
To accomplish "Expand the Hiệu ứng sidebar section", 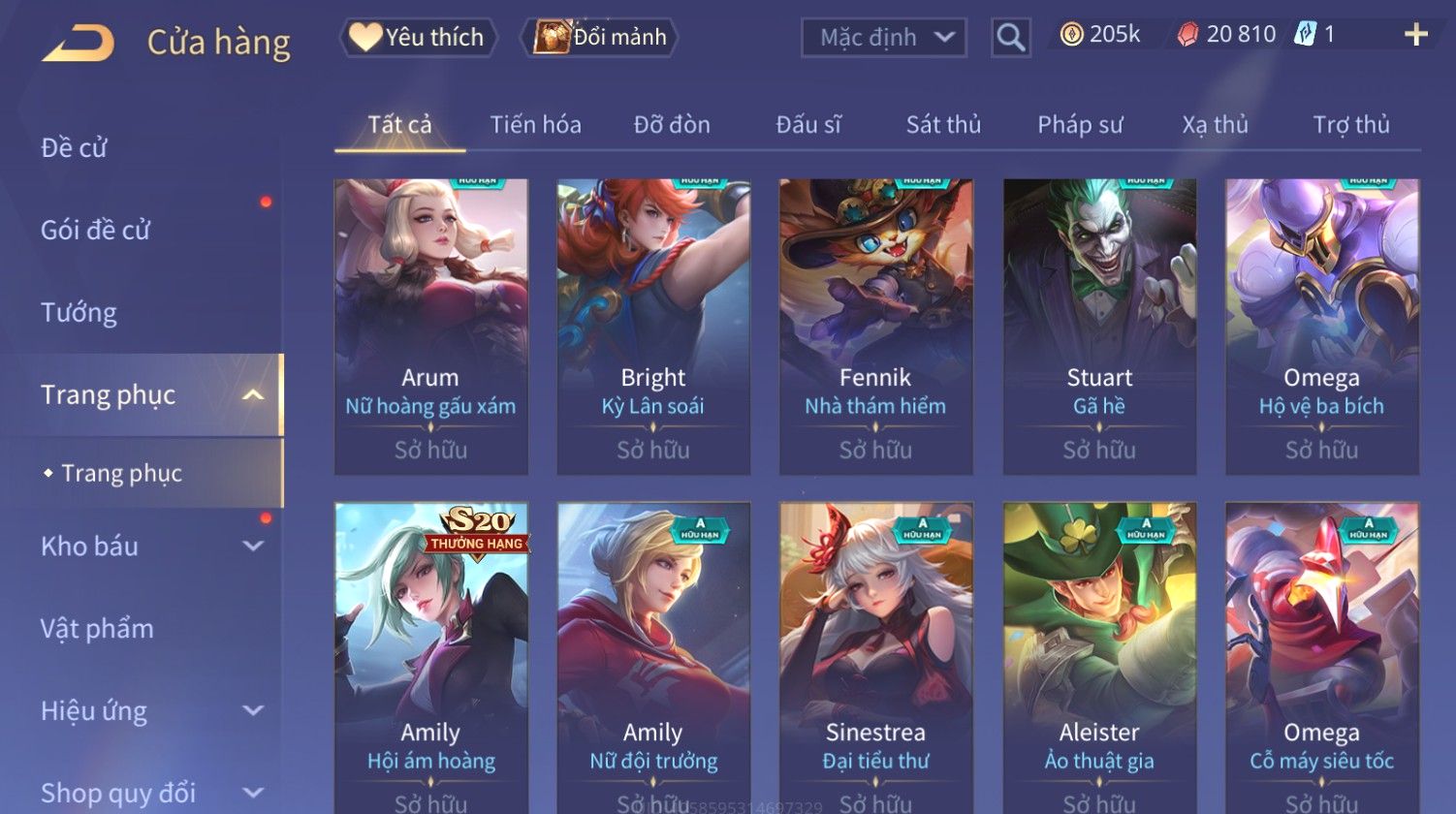I will 253,710.
